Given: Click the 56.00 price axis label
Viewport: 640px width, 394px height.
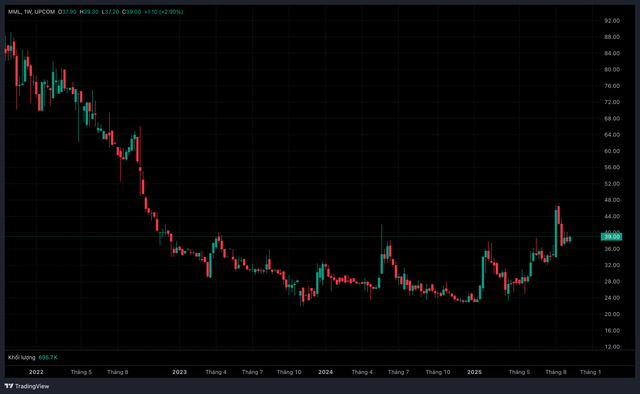Looking at the screenshot, I should (x=612, y=167).
